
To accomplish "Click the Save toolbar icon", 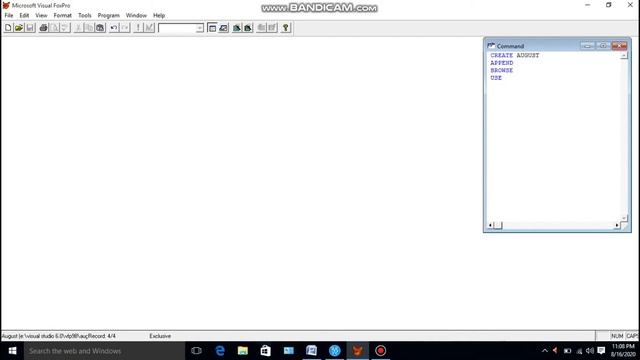I will coord(30,28).
